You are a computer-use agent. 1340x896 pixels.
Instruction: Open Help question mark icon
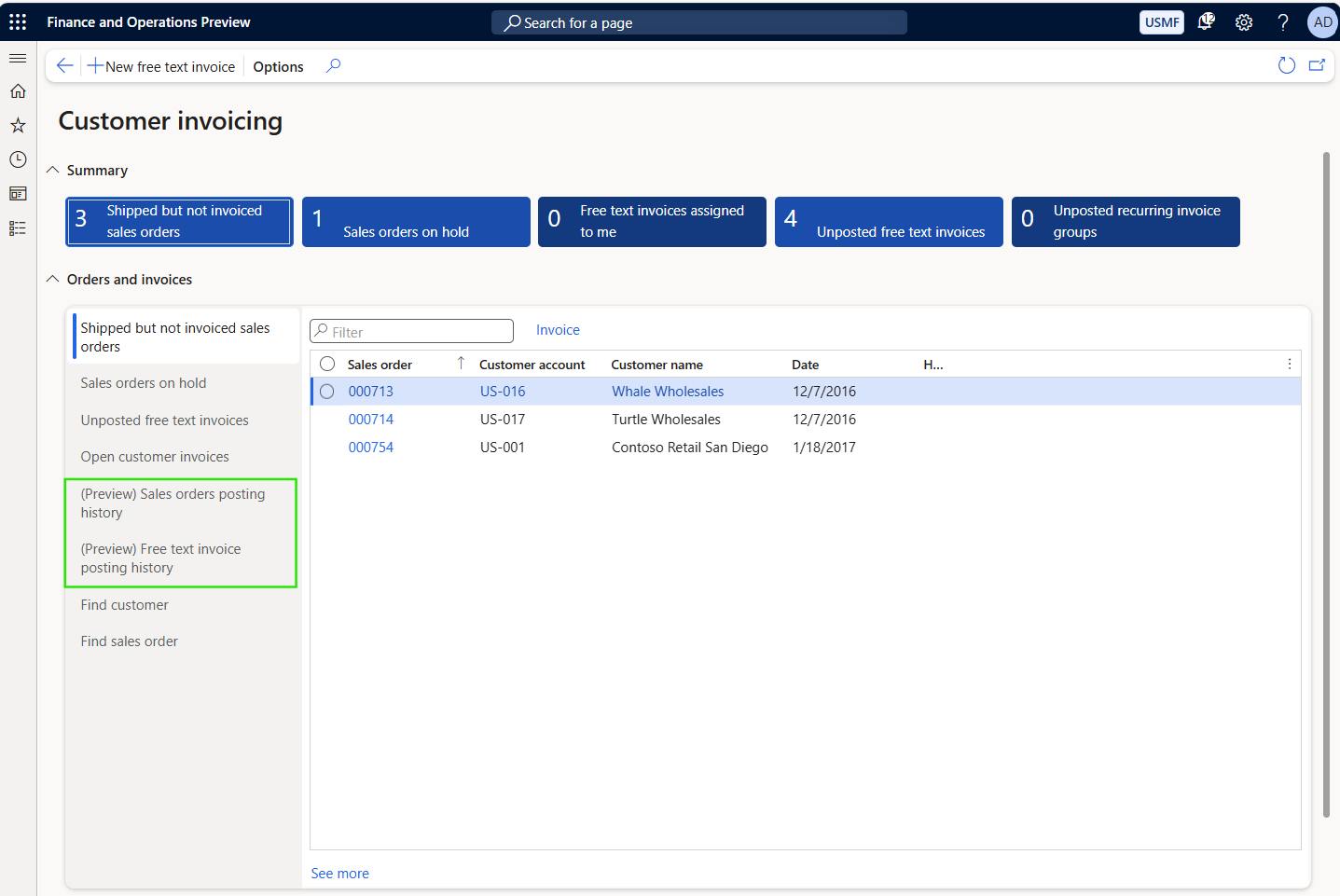tap(1283, 22)
